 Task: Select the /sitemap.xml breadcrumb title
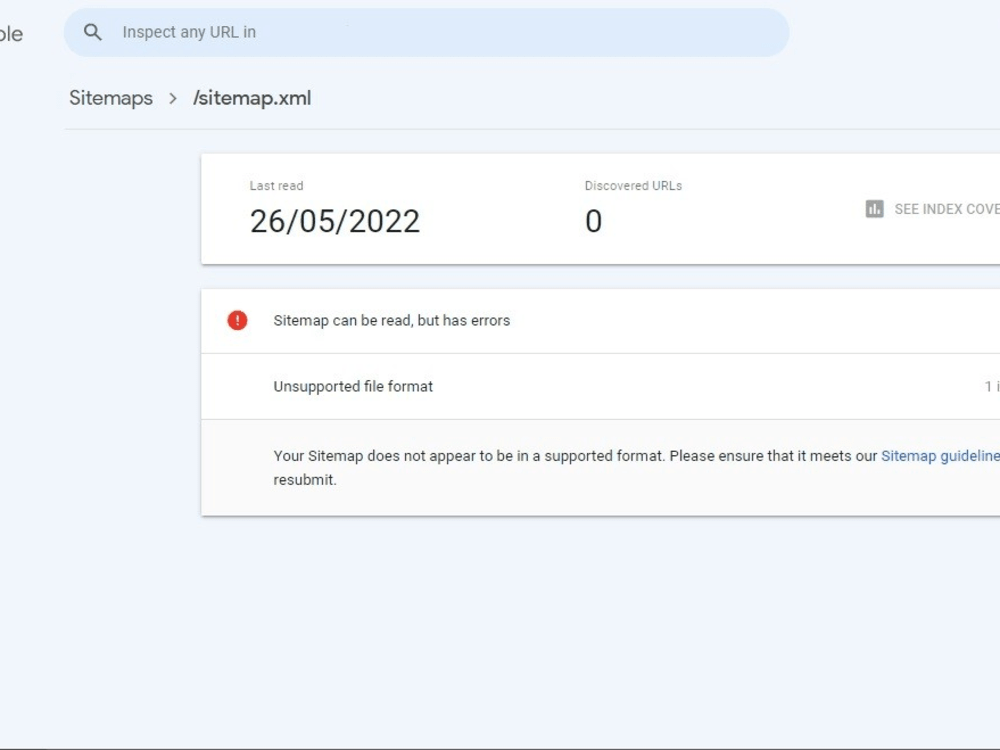253,98
